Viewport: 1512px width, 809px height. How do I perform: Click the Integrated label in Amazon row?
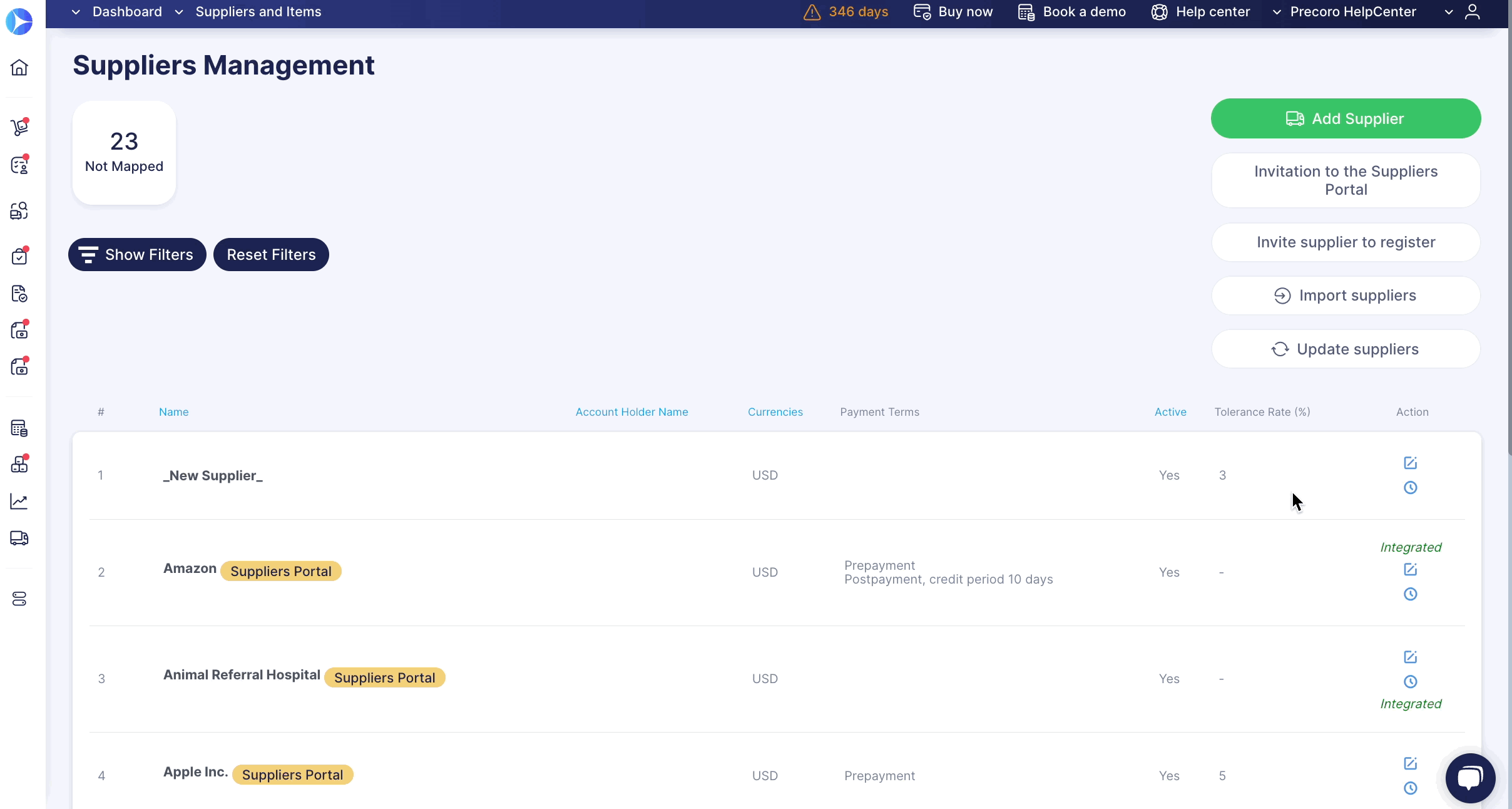click(x=1411, y=547)
